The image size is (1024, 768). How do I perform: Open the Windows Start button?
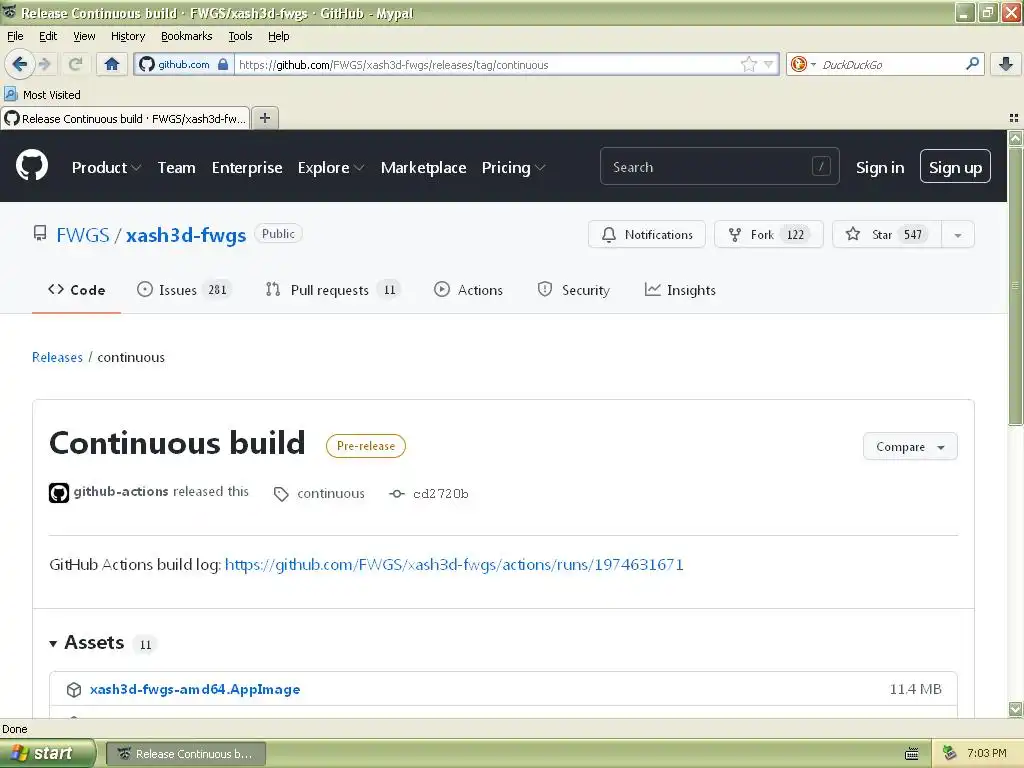coord(47,754)
